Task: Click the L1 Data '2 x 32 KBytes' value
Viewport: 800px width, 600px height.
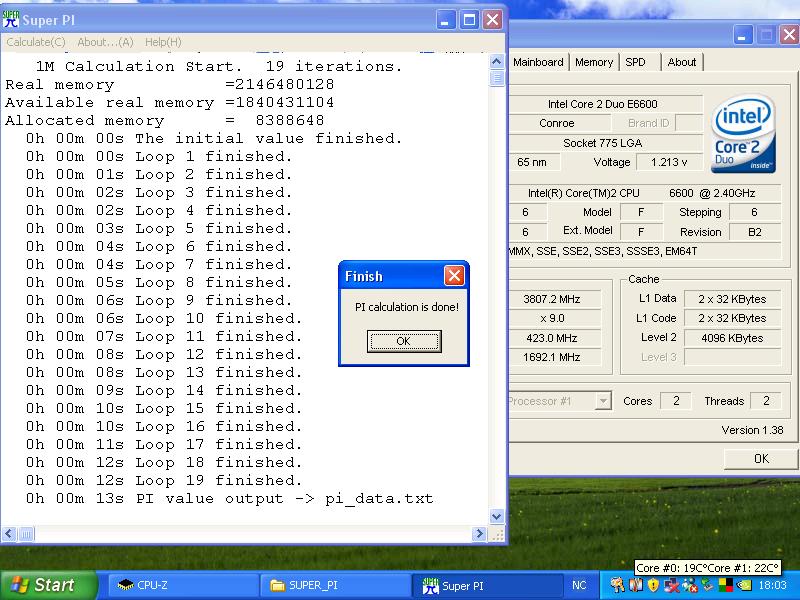Action: (732, 299)
